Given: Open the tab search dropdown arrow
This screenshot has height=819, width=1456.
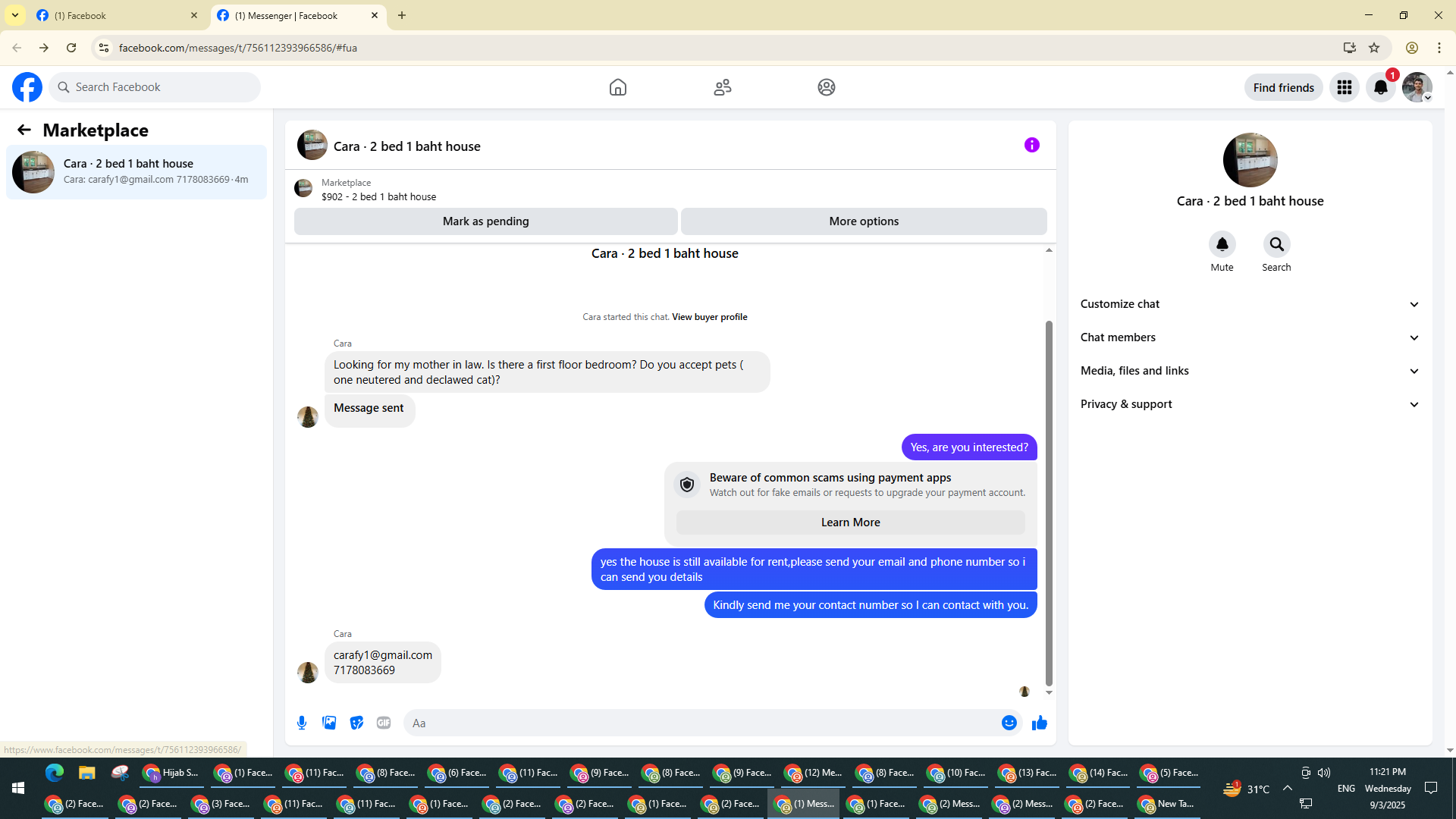Looking at the screenshot, I should tap(15, 15).
